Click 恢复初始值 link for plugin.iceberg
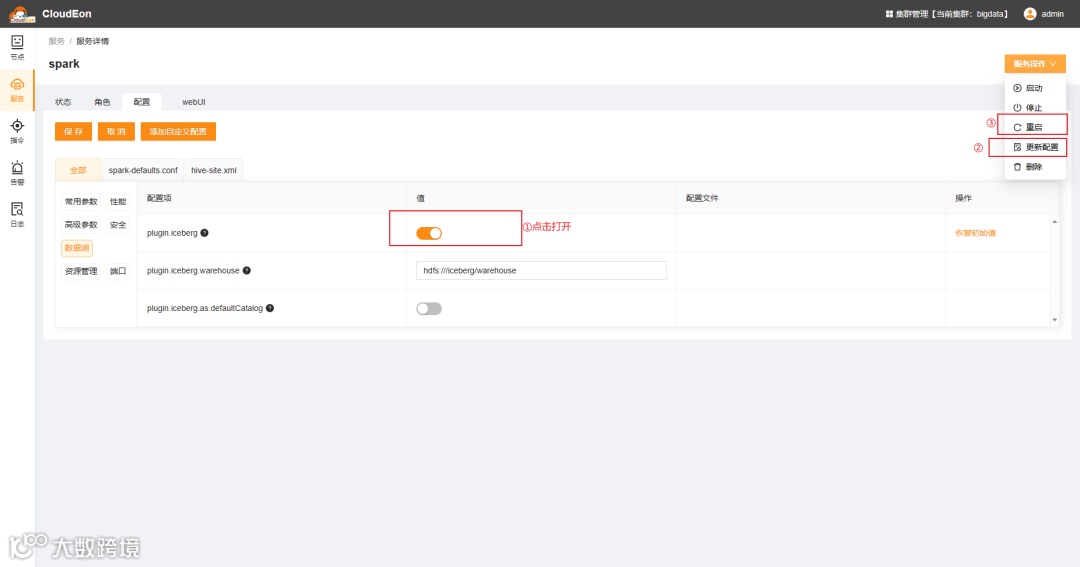Image resolution: width=1080 pixels, height=567 pixels. tap(975, 233)
